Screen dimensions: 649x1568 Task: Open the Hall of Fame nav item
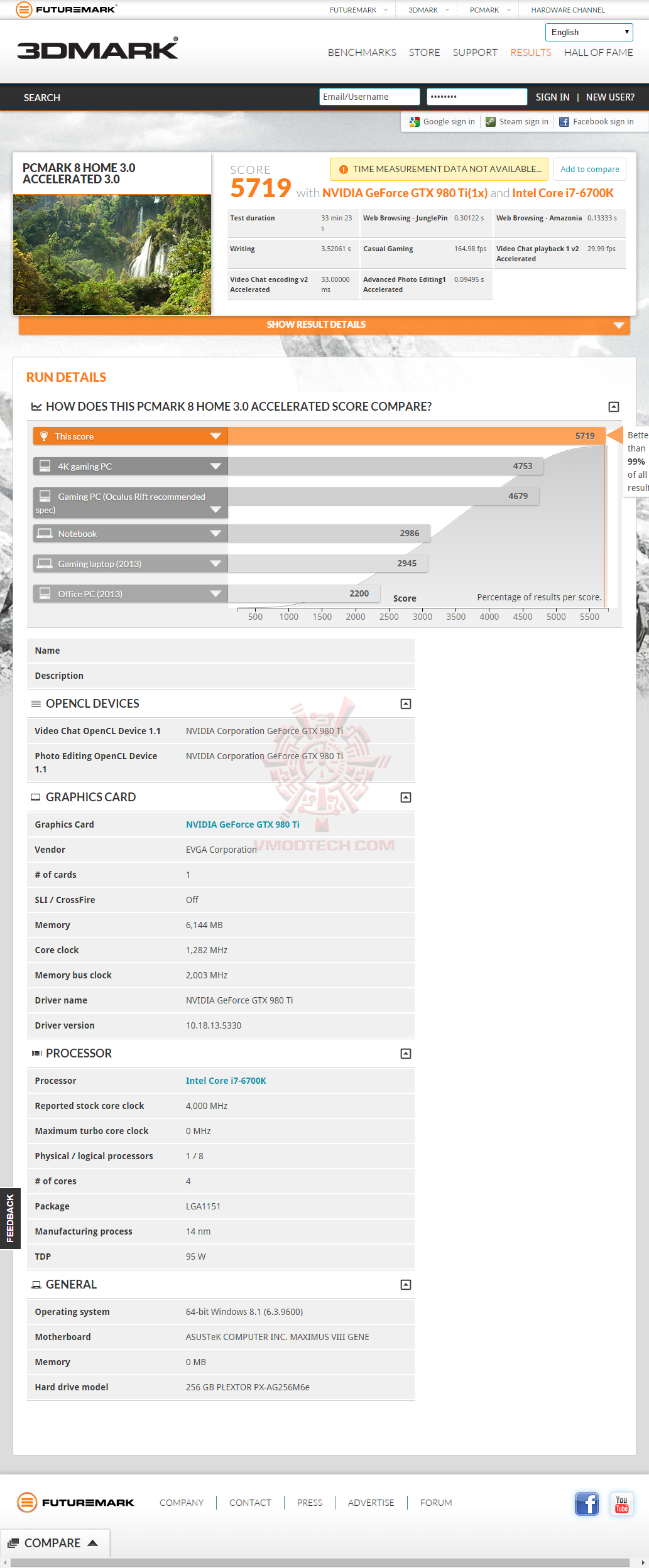(x=598, y=53)
